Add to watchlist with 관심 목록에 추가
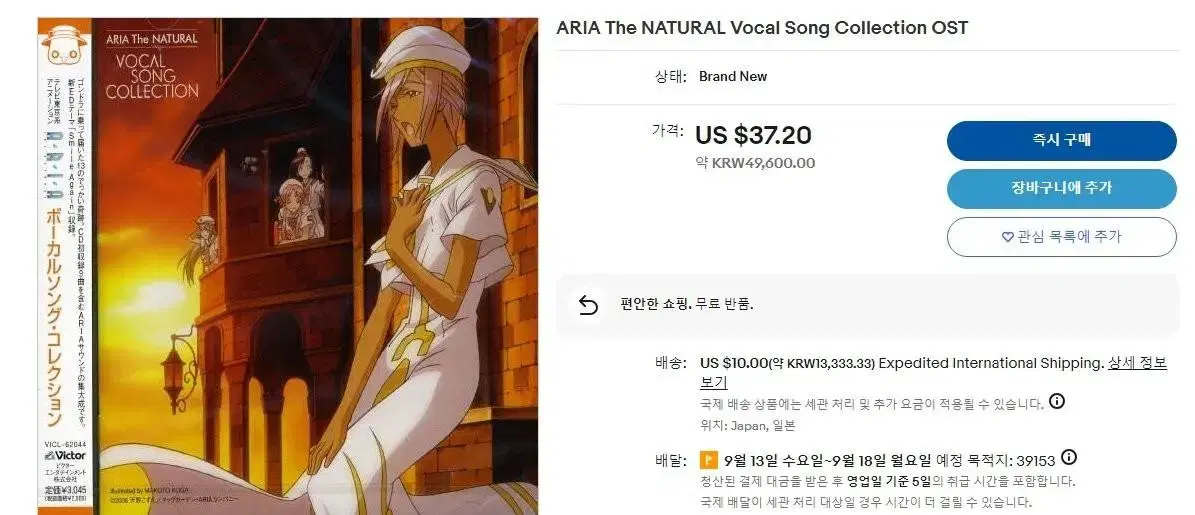 (1062, 237)
